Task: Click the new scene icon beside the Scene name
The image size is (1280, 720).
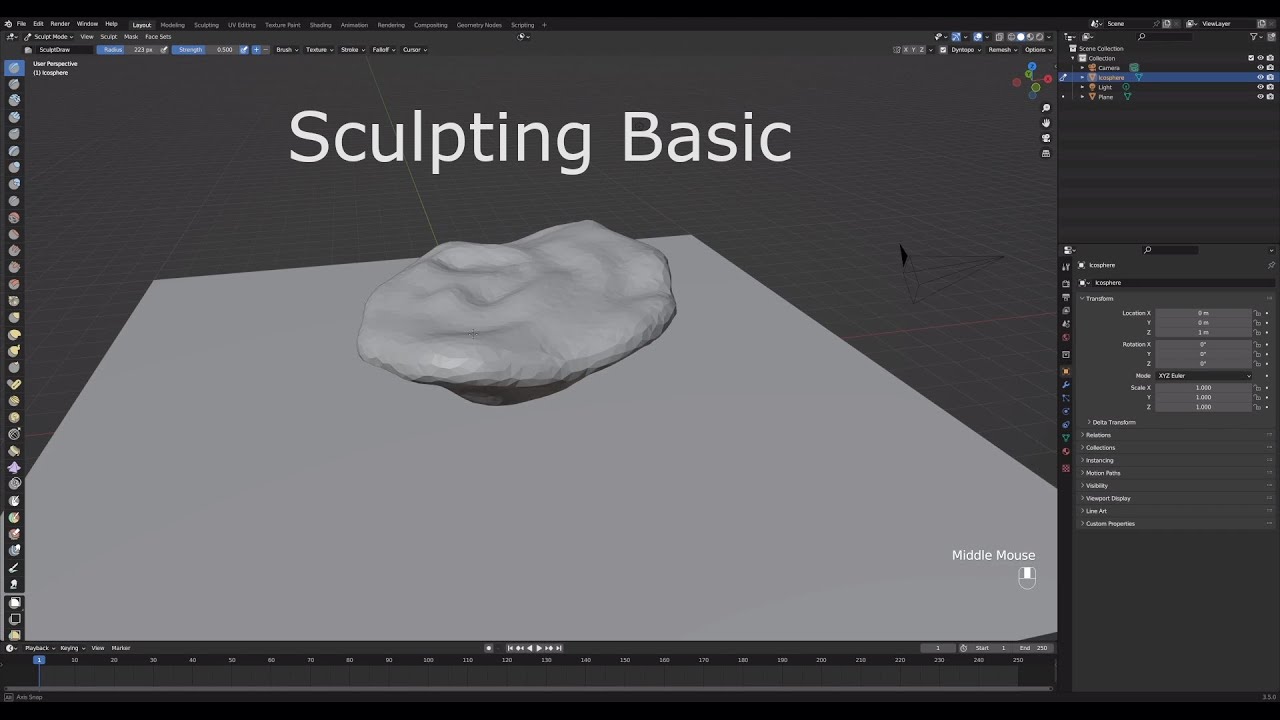Action: [x=1166, y=23]
